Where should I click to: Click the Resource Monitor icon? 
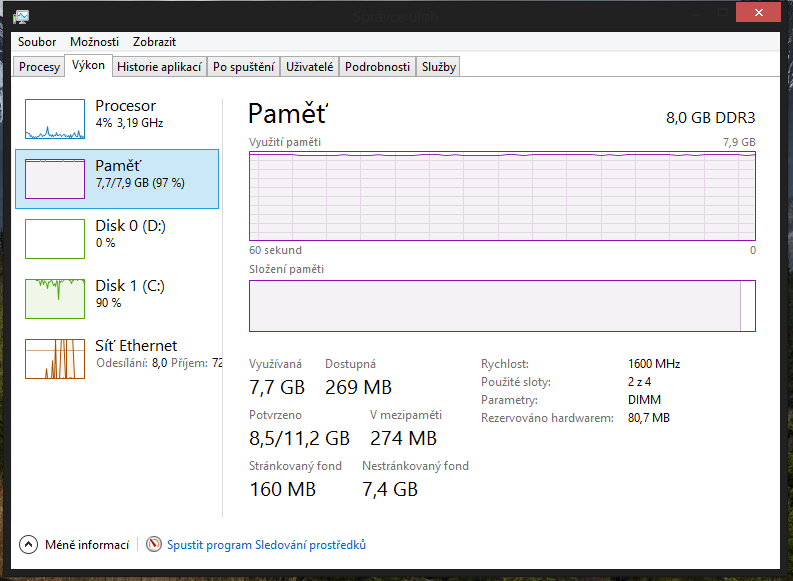point(153,545)
